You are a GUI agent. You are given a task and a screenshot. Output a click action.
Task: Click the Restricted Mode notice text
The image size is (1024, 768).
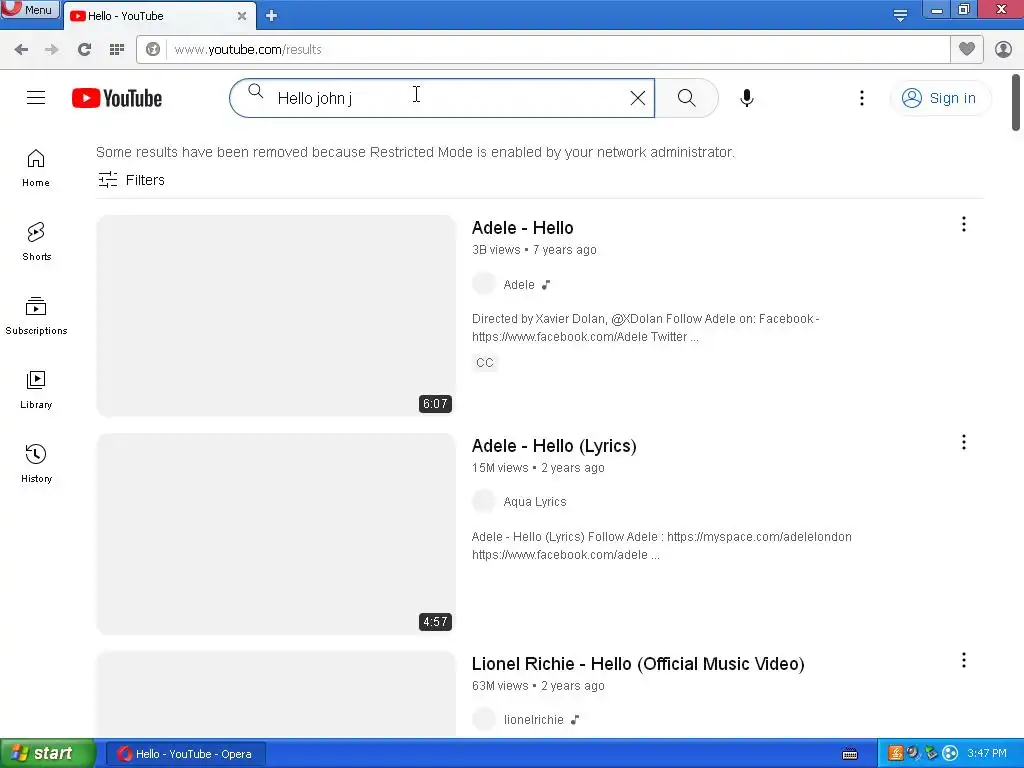tap(415, 152)
